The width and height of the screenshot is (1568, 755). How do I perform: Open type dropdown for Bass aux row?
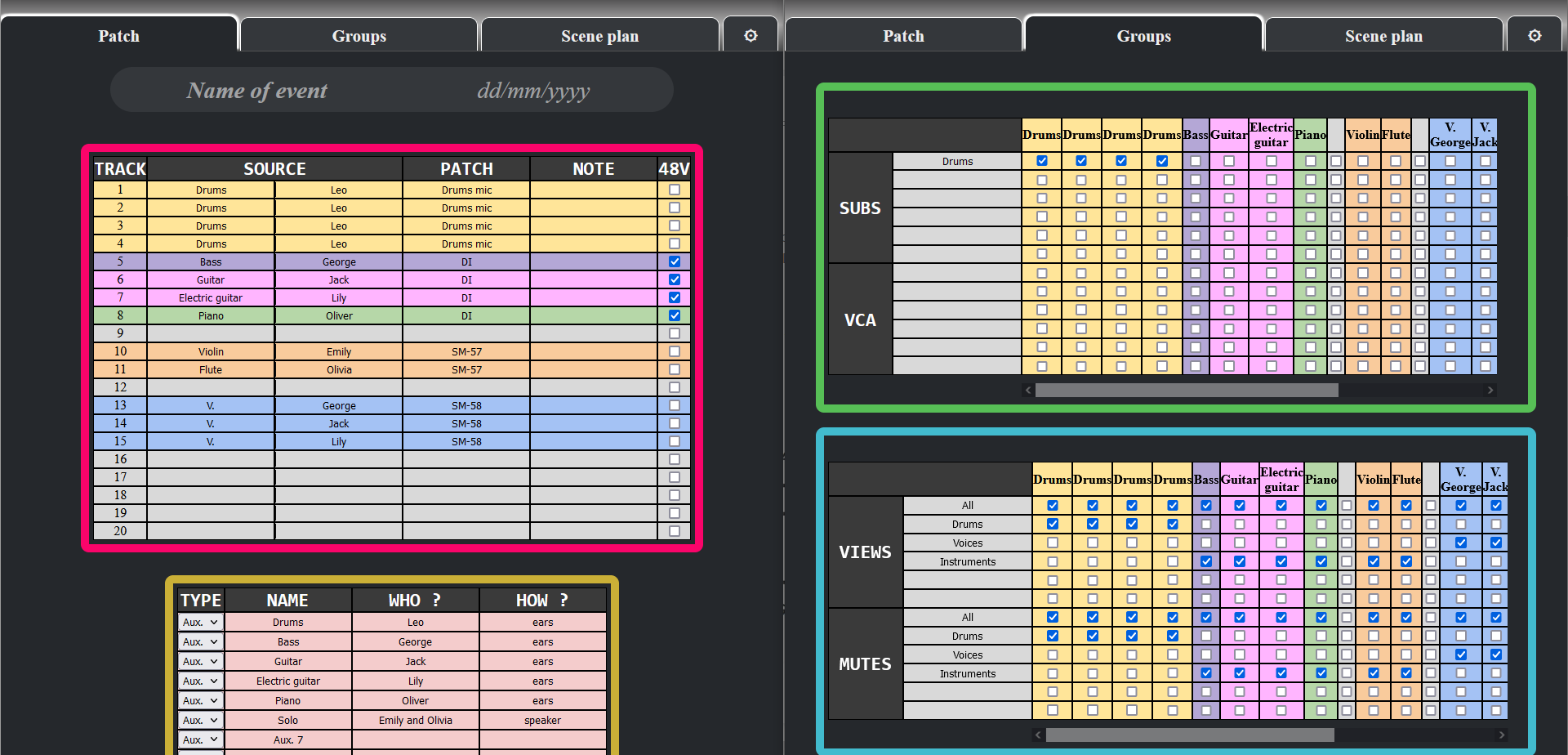click(200, 642)
